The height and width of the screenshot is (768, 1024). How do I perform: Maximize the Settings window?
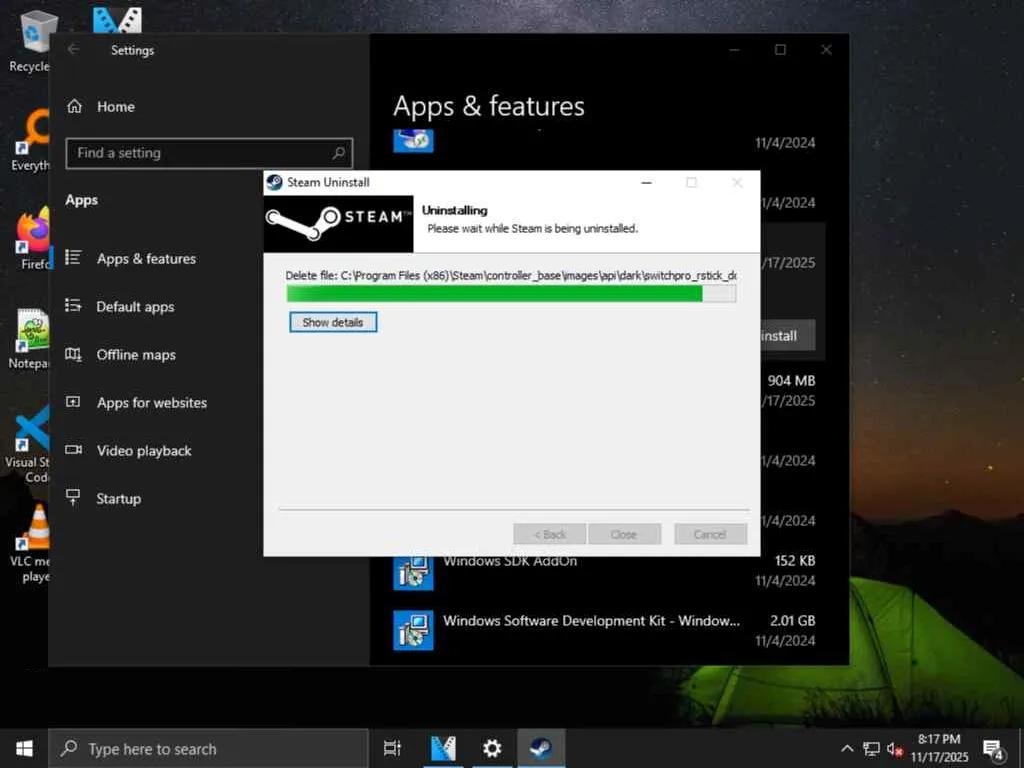[780, 50]
